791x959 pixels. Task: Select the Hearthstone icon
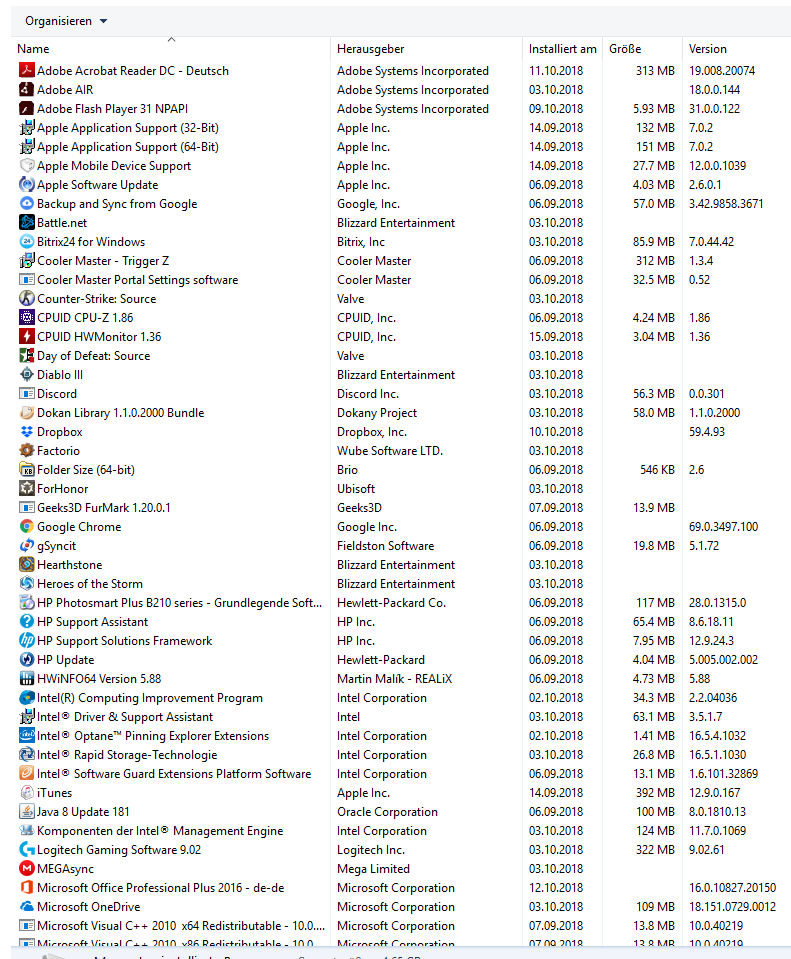click(x=26, y=564)
